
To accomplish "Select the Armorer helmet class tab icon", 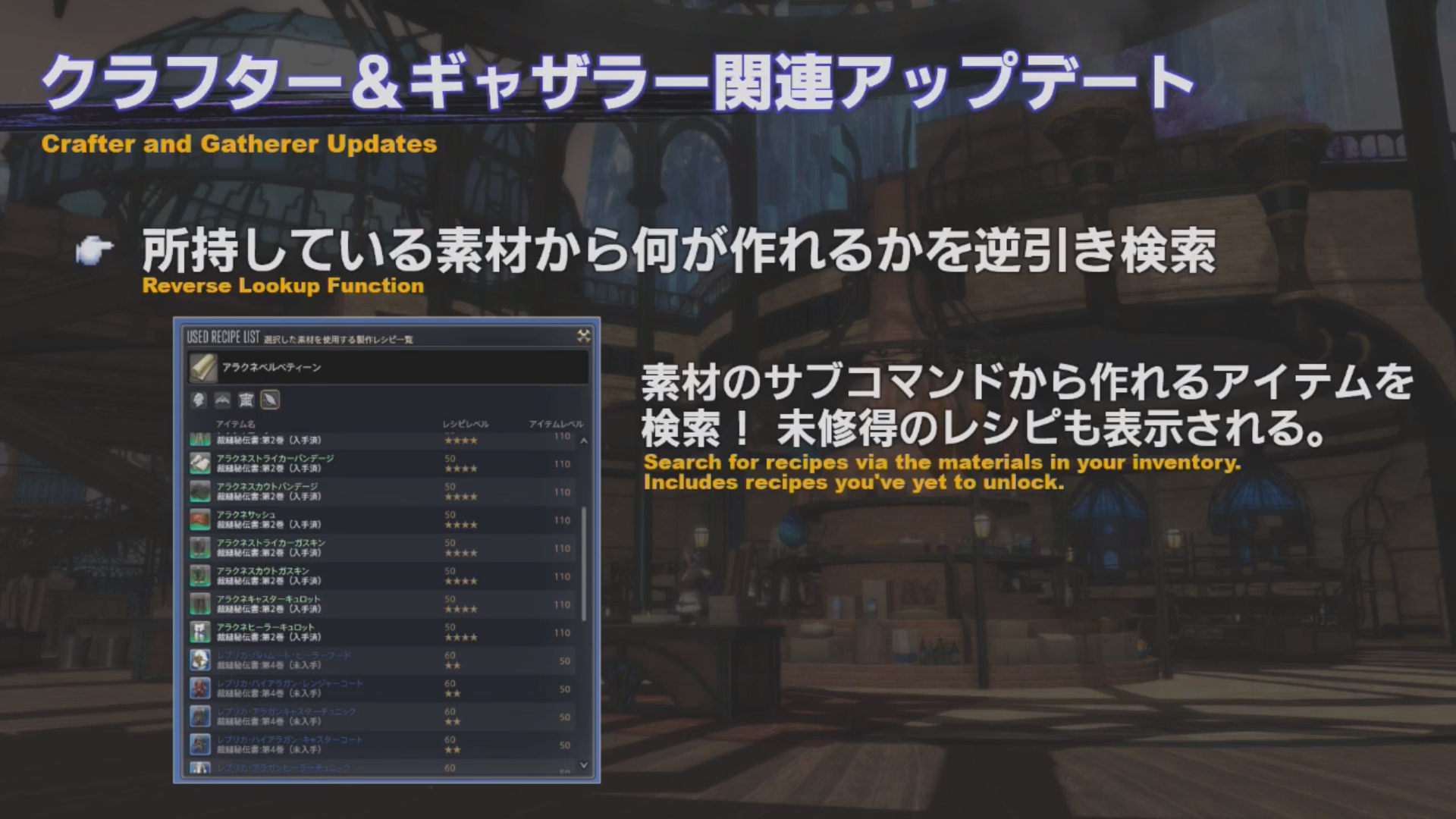I will click(x=199, y=400).
